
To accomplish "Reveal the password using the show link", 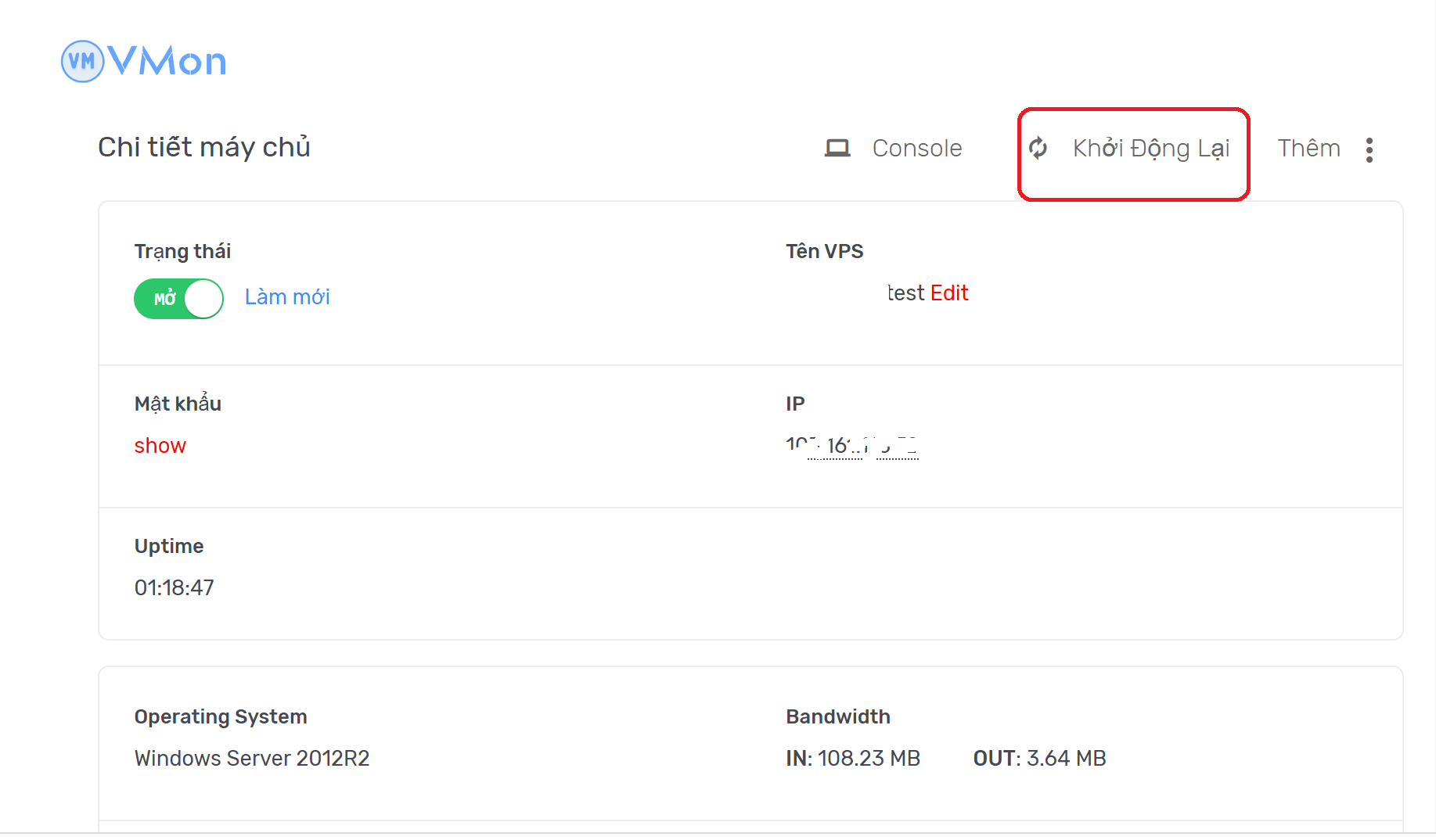I will pyautogui.click(x=160, y=445).
